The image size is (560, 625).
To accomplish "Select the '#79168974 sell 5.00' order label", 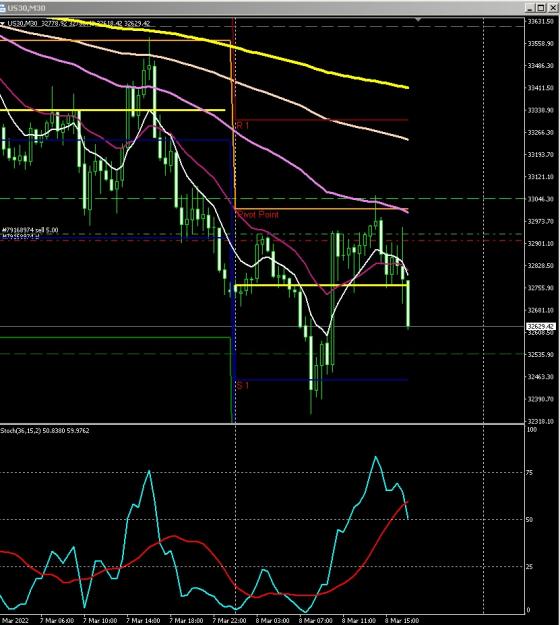I will (x=30, y=230).
